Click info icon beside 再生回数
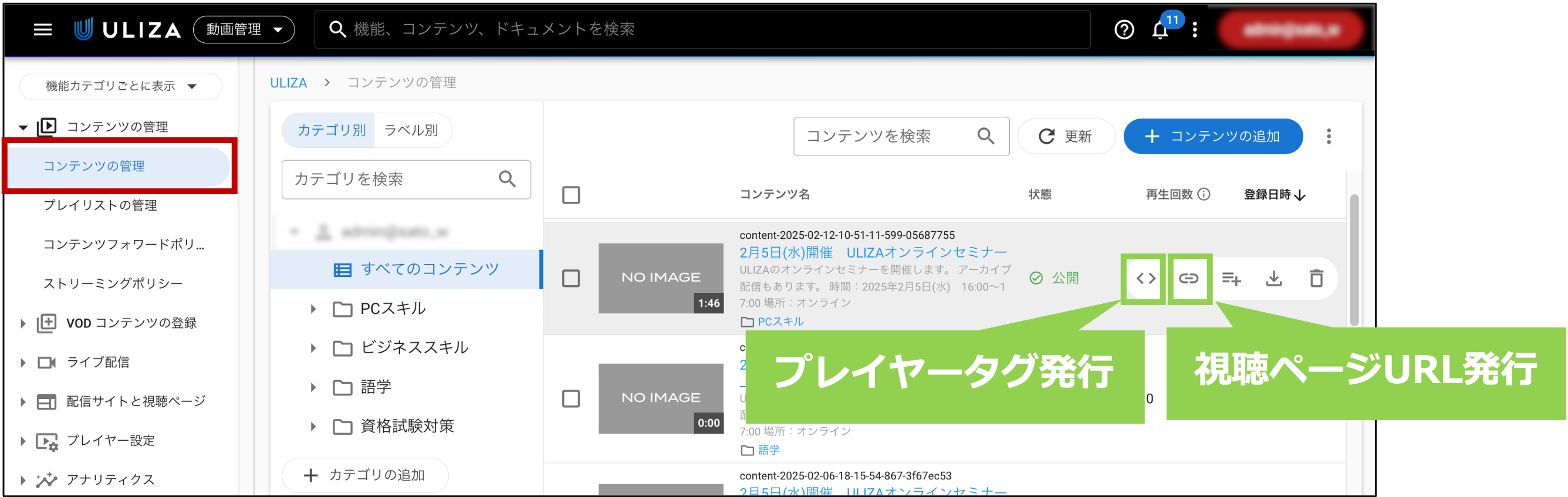 coord(1204,194)
